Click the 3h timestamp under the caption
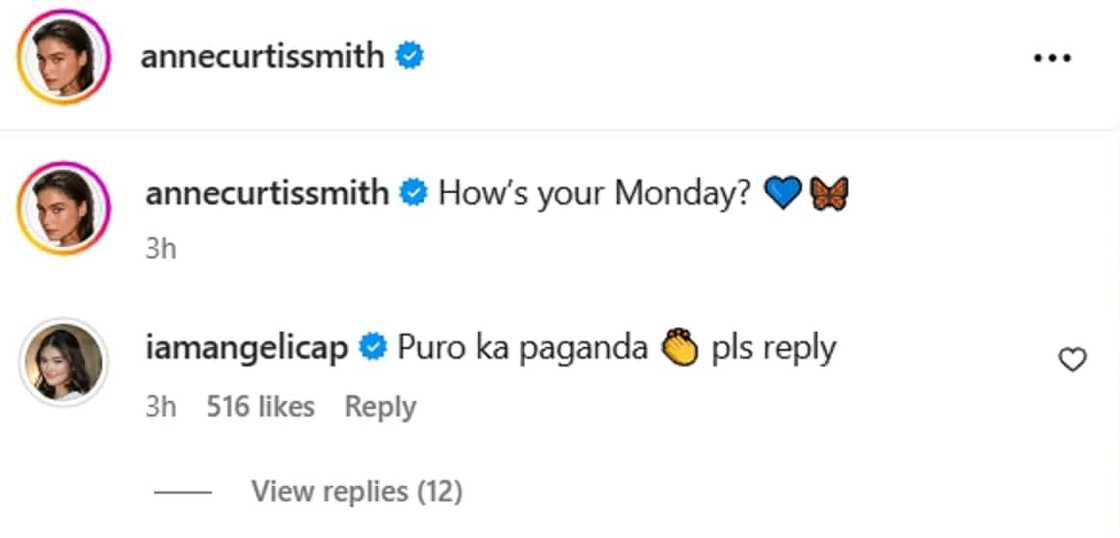Viewport: 1120px width, 538px height. 160,248
